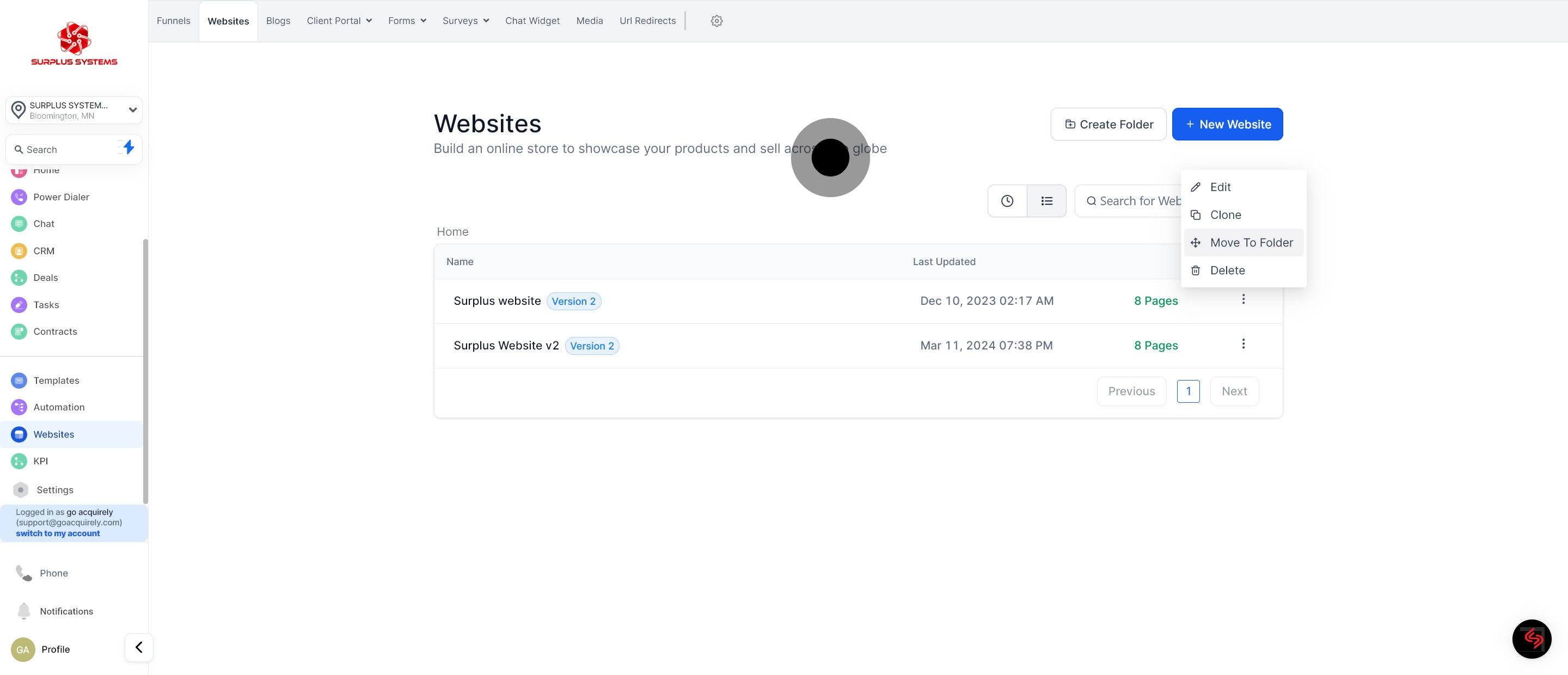1568x675 pixels.
Task: Switch to list view icon
Action: tap(1046, 201)
